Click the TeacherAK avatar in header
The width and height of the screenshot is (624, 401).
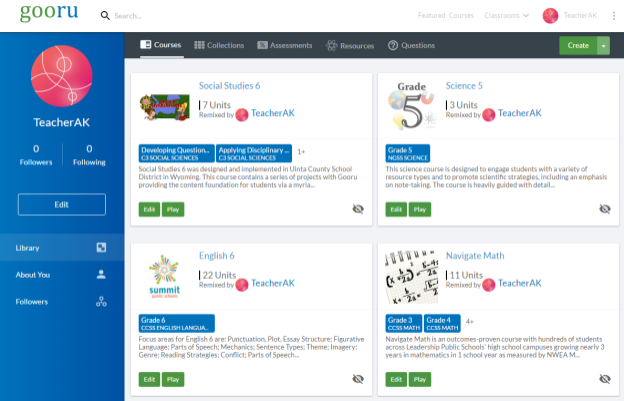click(550, 16)
